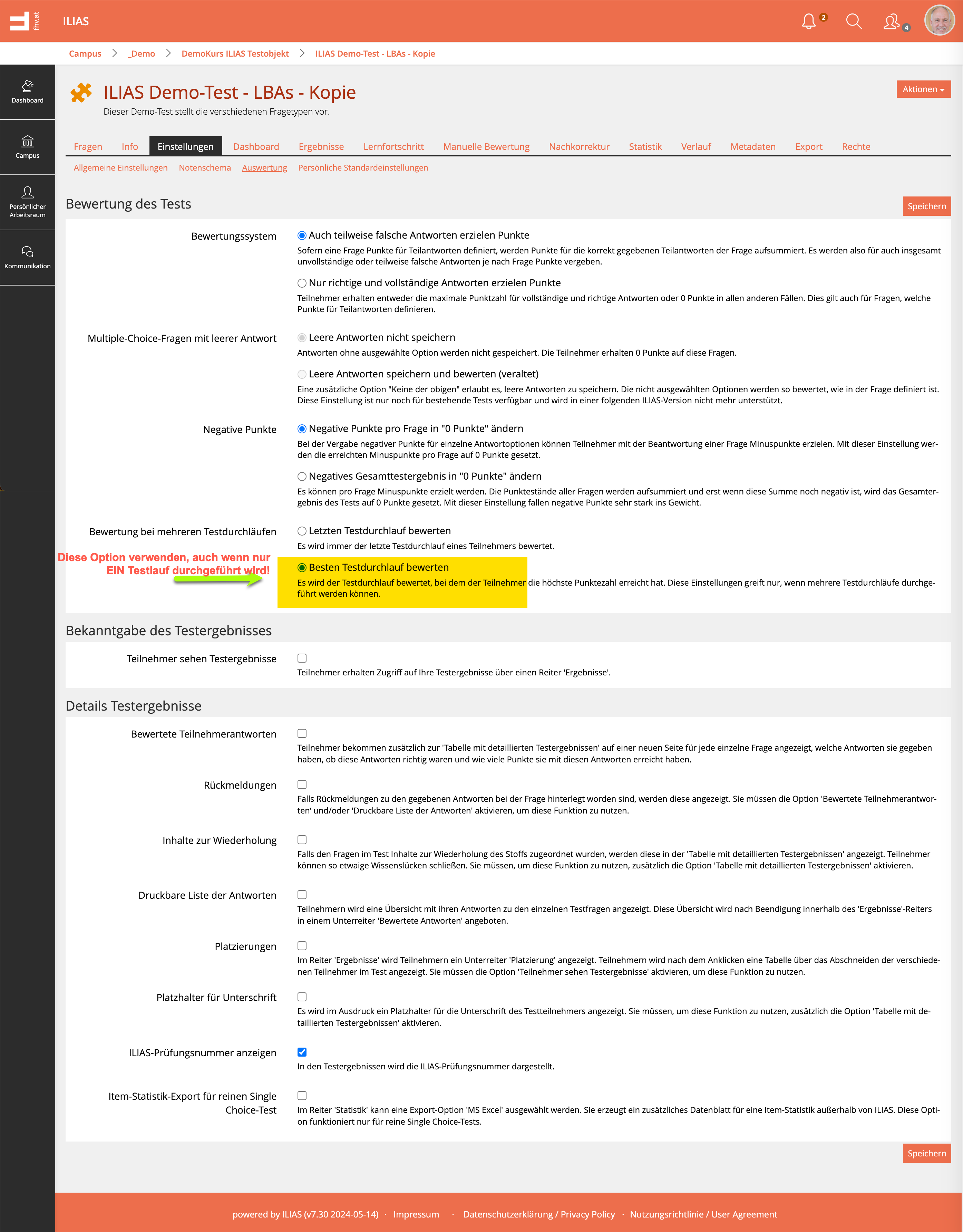Click the top Speichern button
The image size is (963, 1232).
click(x=926, y=206)
